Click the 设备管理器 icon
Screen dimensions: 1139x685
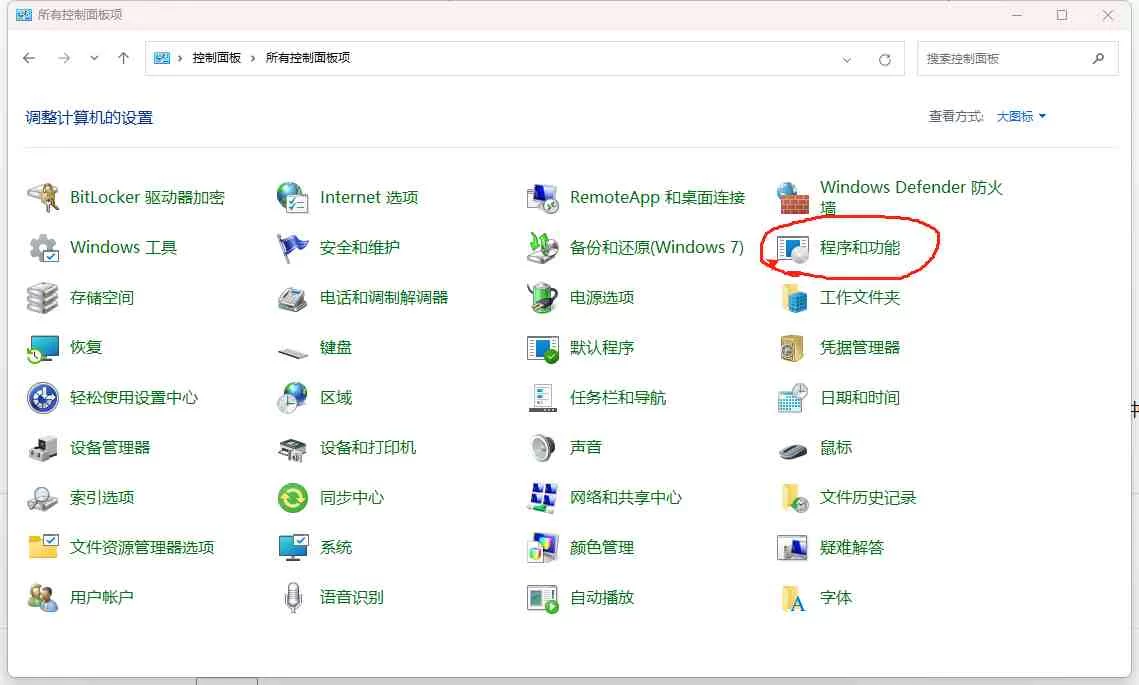[x=43, y=448]
